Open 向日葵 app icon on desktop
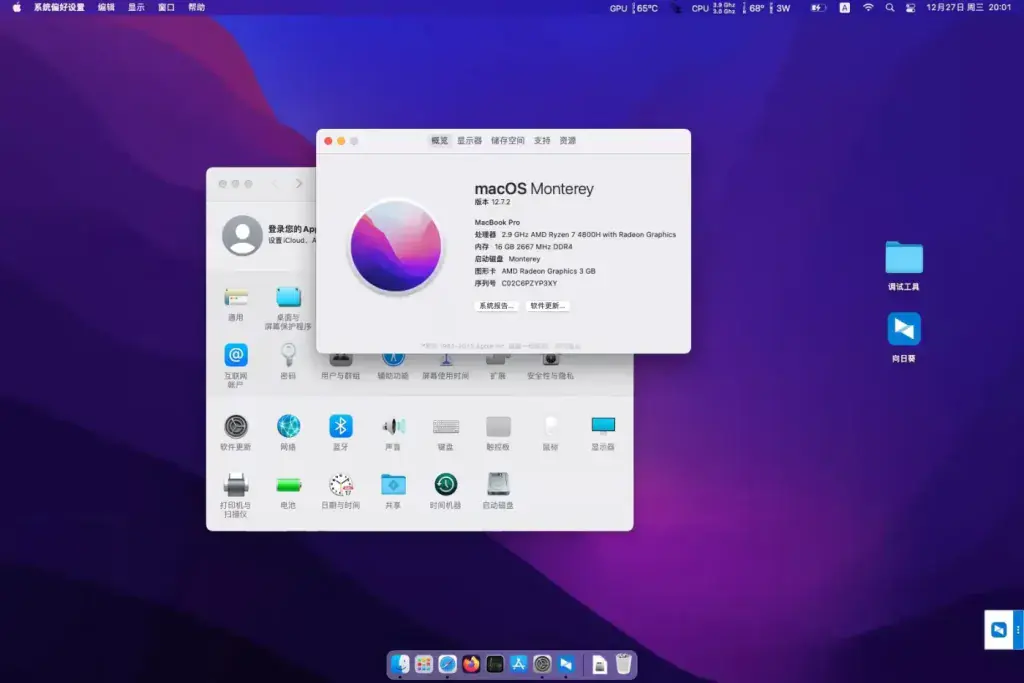This screenshot has width=1024, height=683. [x=904, y=337]
